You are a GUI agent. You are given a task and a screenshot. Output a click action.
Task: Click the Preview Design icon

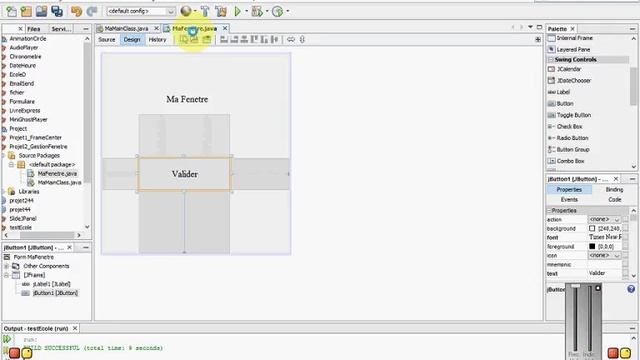click(207, 40)
